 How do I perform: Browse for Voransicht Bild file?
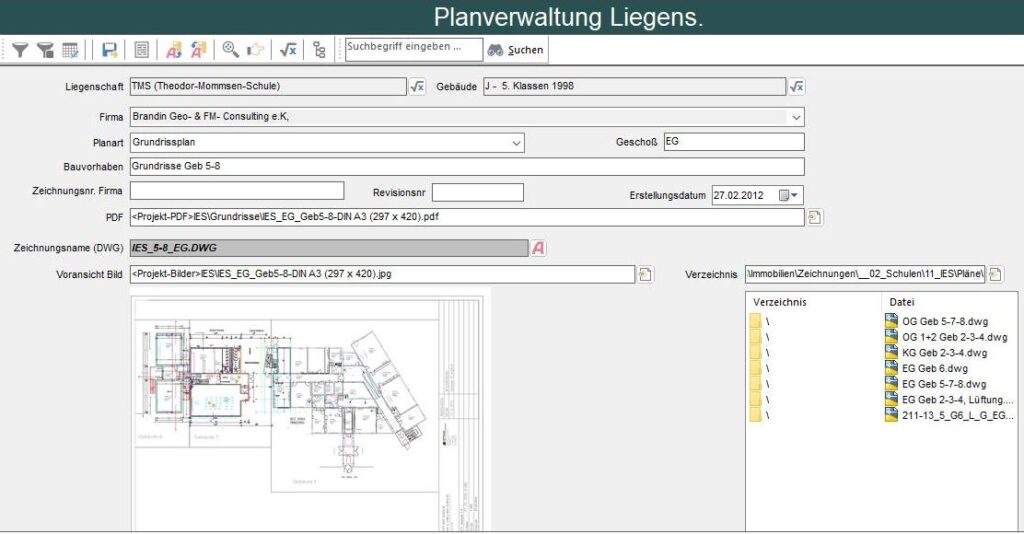click(x=645, y=274)
